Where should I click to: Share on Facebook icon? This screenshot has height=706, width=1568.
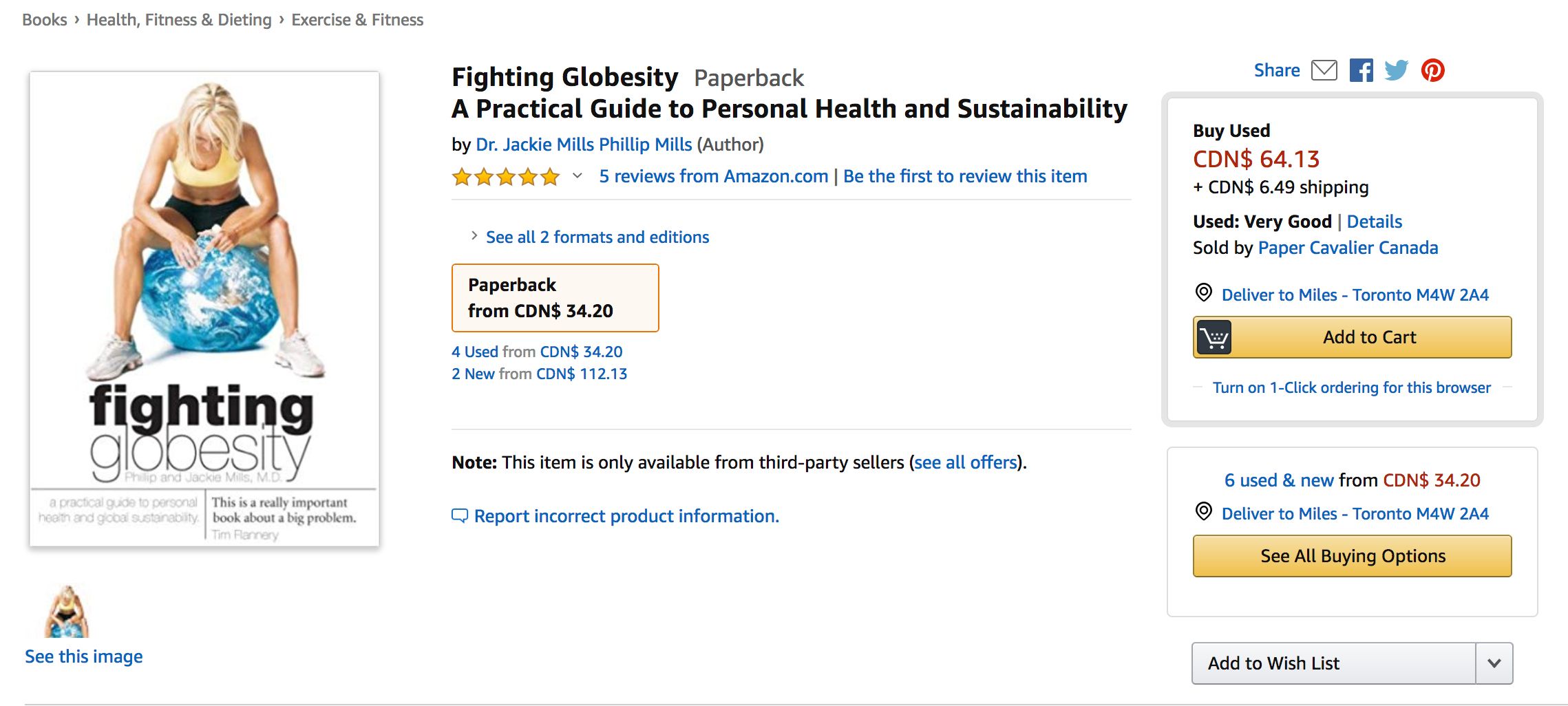1361,70
